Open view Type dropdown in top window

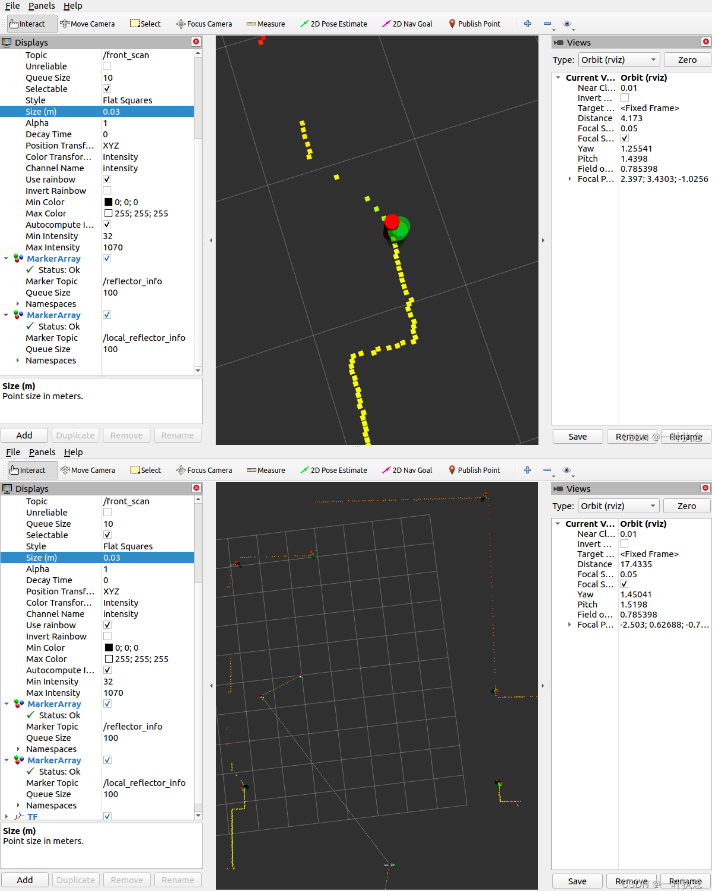pyautogui.click(x=618, y=60)
